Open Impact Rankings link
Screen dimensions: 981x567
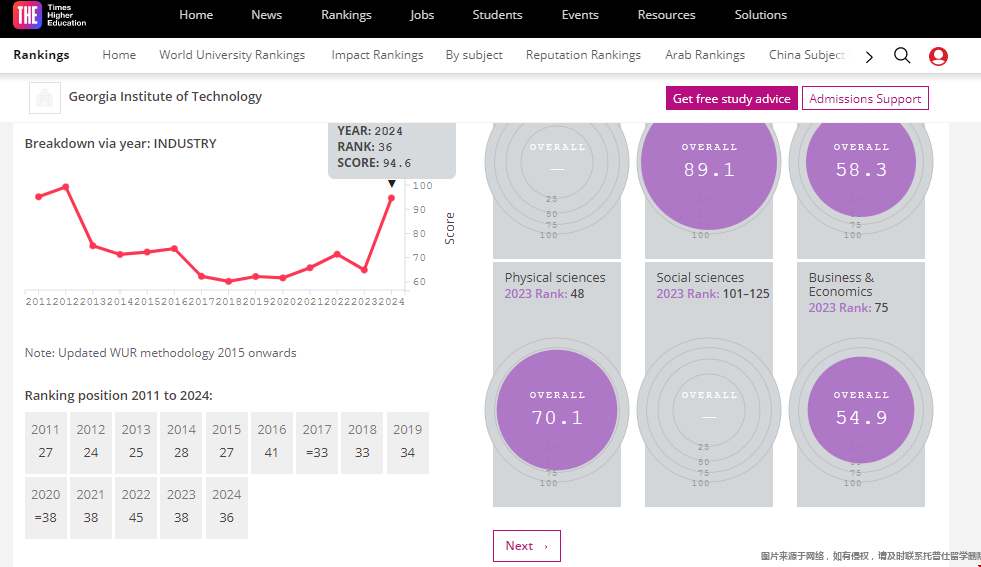point(377,55)
